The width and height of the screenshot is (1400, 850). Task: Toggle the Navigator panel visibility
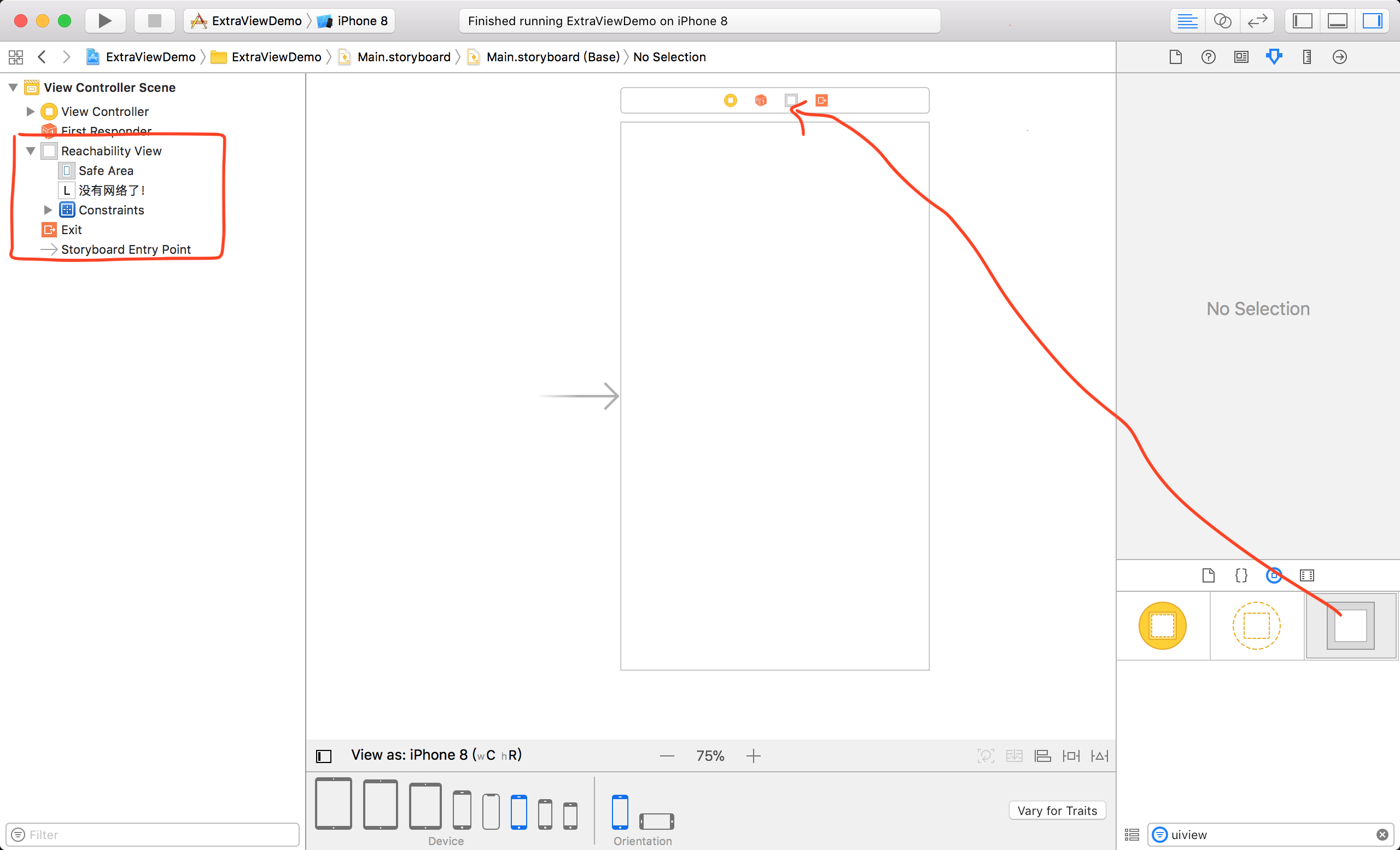coord(1302,21)
